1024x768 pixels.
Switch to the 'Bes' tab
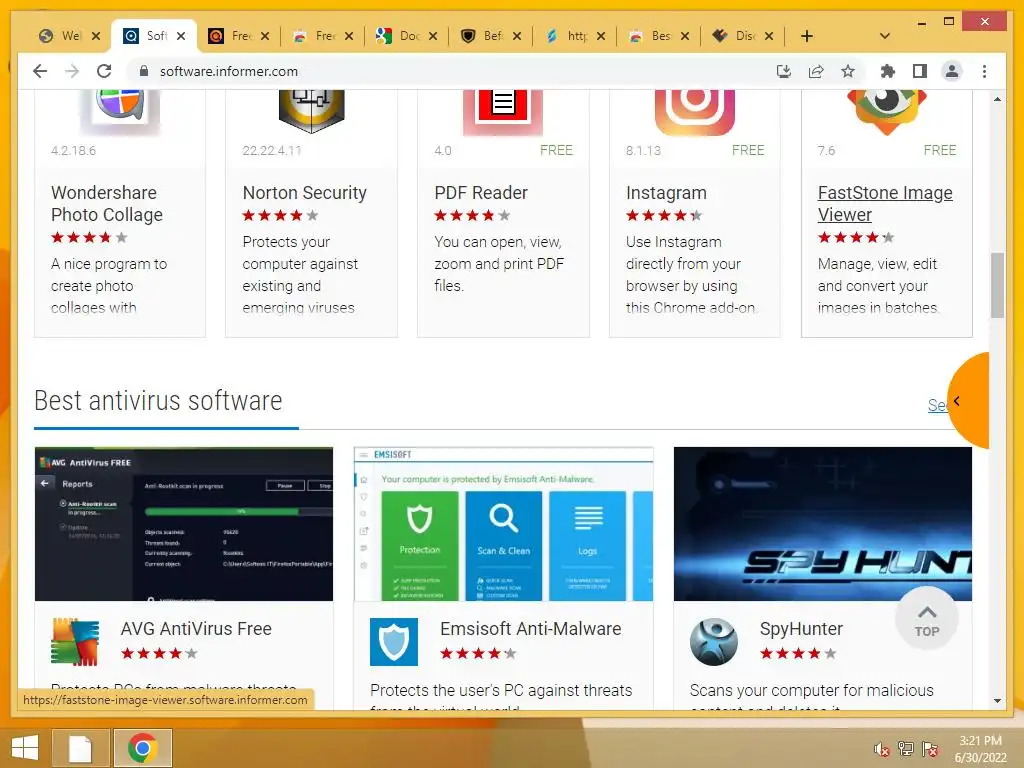(652, 36)
